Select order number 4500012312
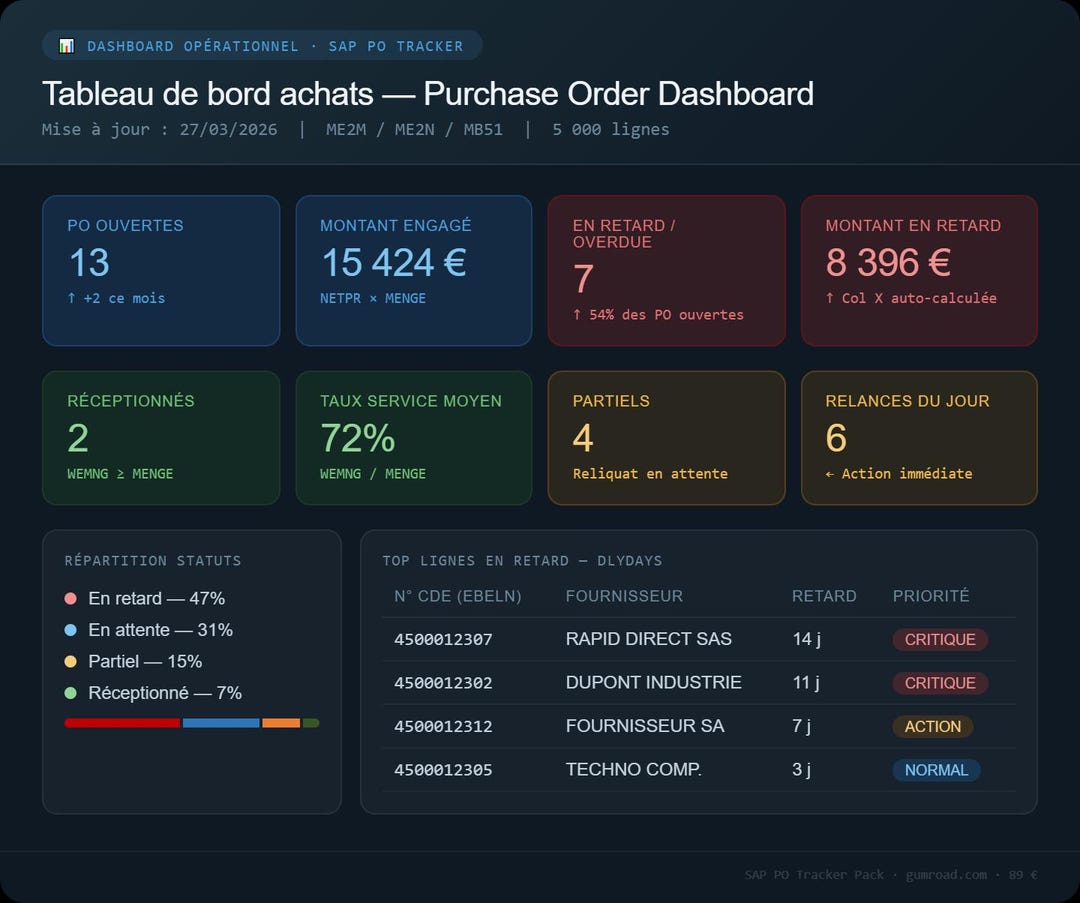The width and height of the screenshot is (1080, 903). [443, 727]
